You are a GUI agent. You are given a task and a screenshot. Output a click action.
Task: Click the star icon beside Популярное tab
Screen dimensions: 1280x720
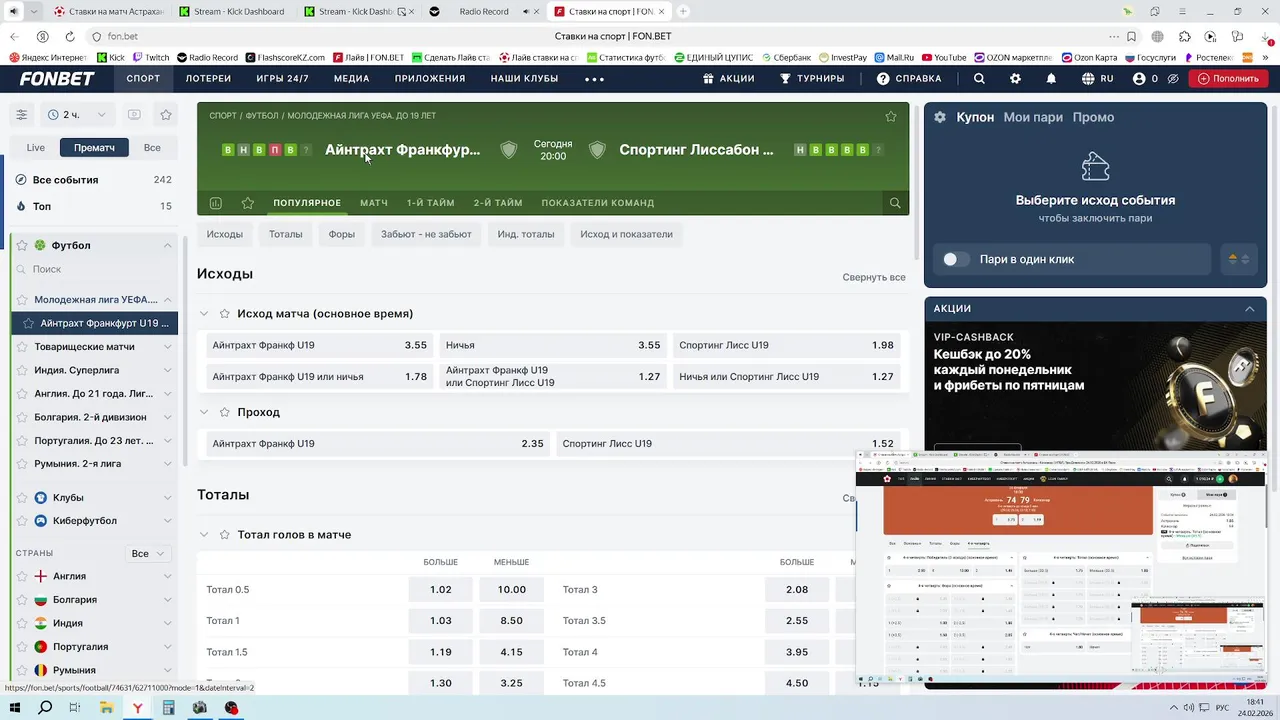(247, 203)
